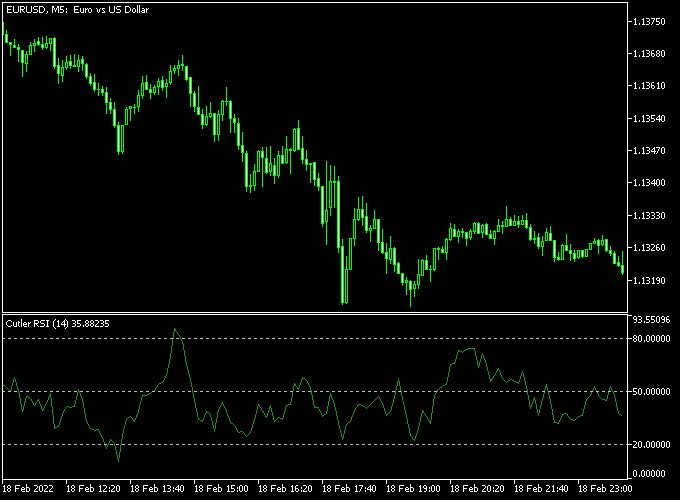Image resolution: width=680 pixels, height=500 pixels.
Task: Click the 18 Feb 21:40 time label
Action: 541,489
